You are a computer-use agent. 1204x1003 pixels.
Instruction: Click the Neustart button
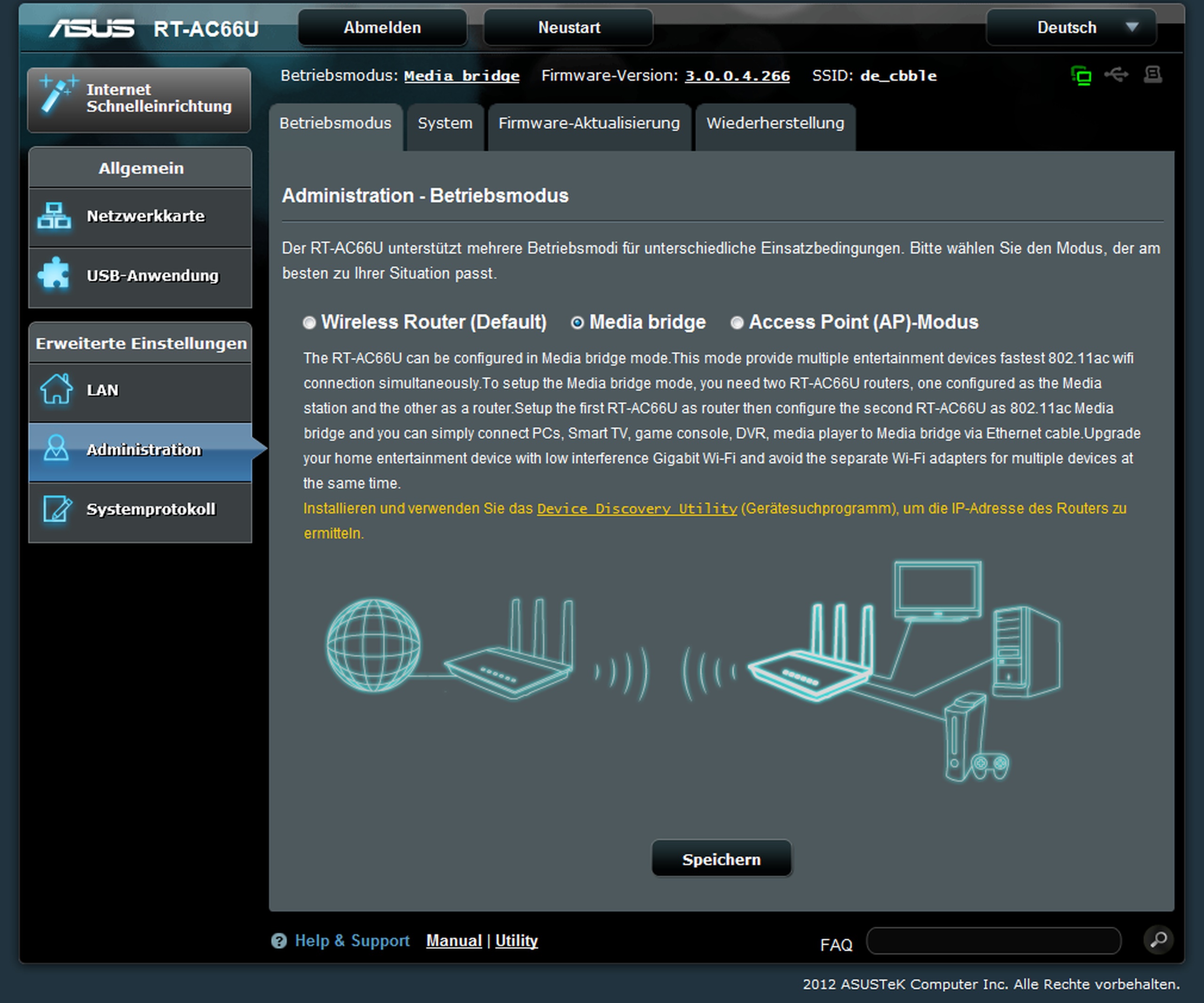point(568,28)
